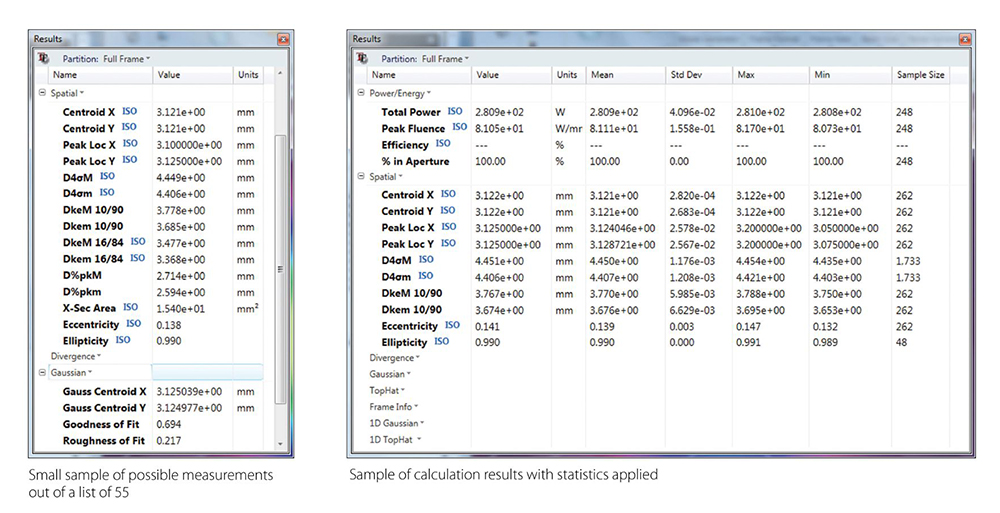Click the results icon in the right panel toolbar
1000x513 pixels.
point(362,59)
